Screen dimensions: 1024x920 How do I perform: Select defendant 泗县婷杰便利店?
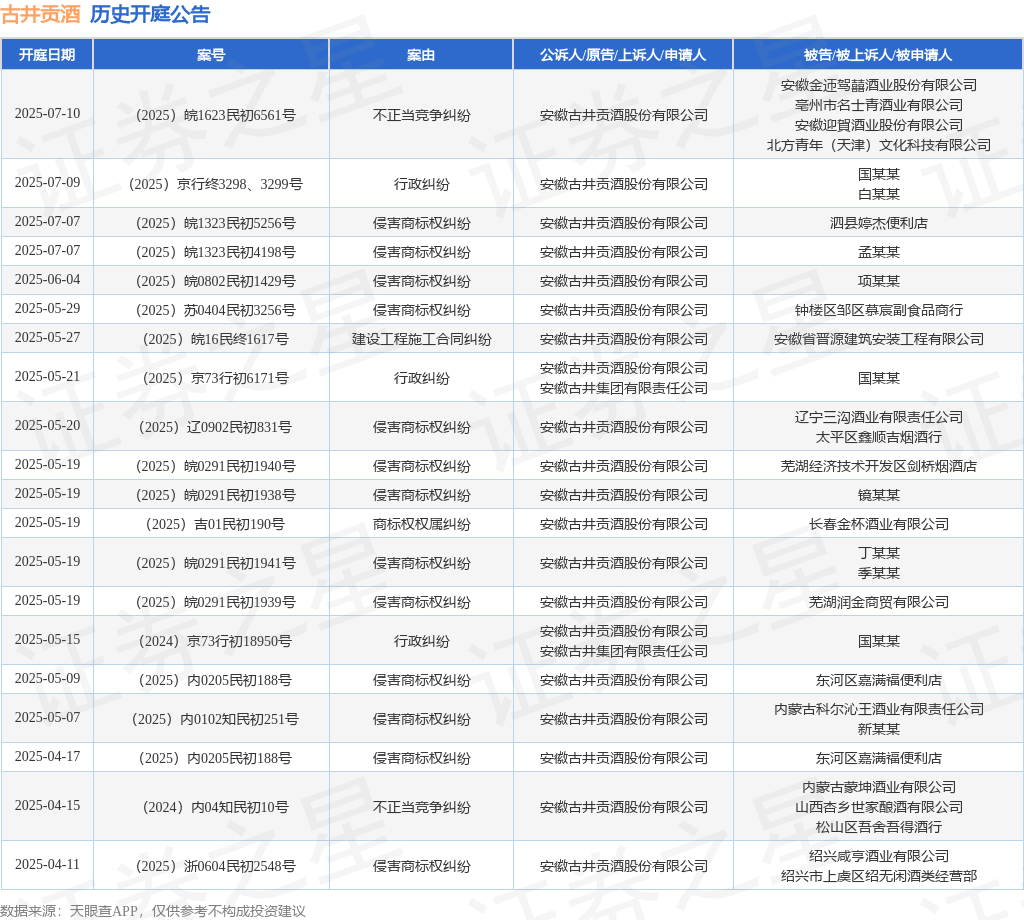click(879, 223)
